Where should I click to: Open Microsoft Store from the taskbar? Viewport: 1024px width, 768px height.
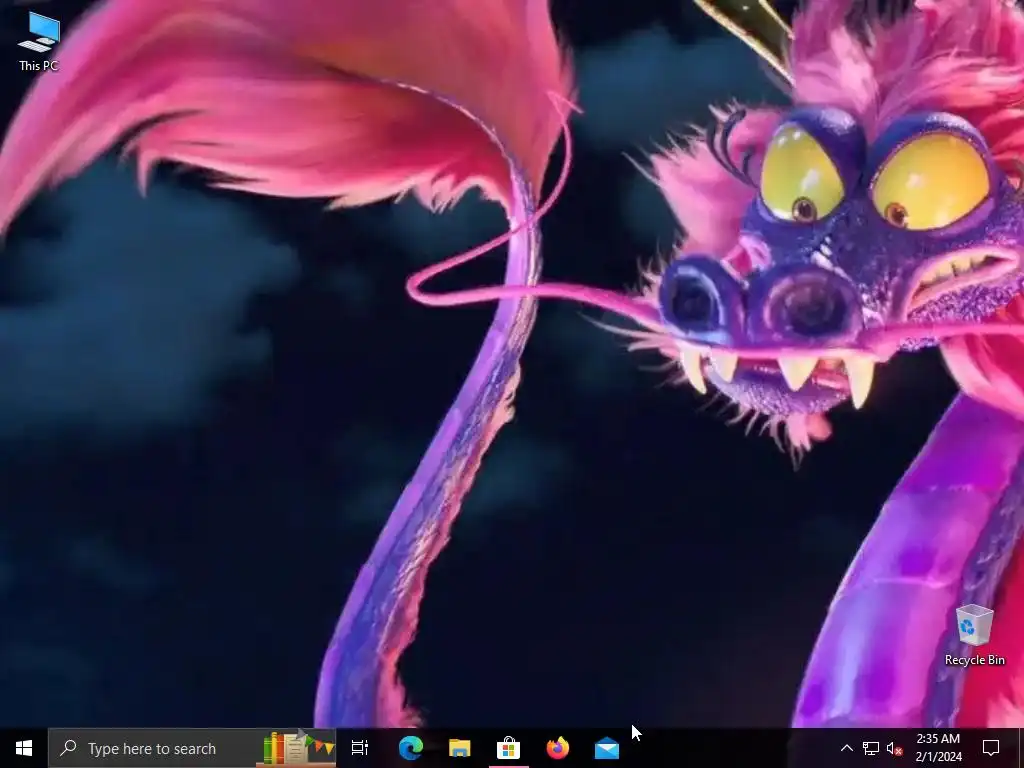[508, 748]
